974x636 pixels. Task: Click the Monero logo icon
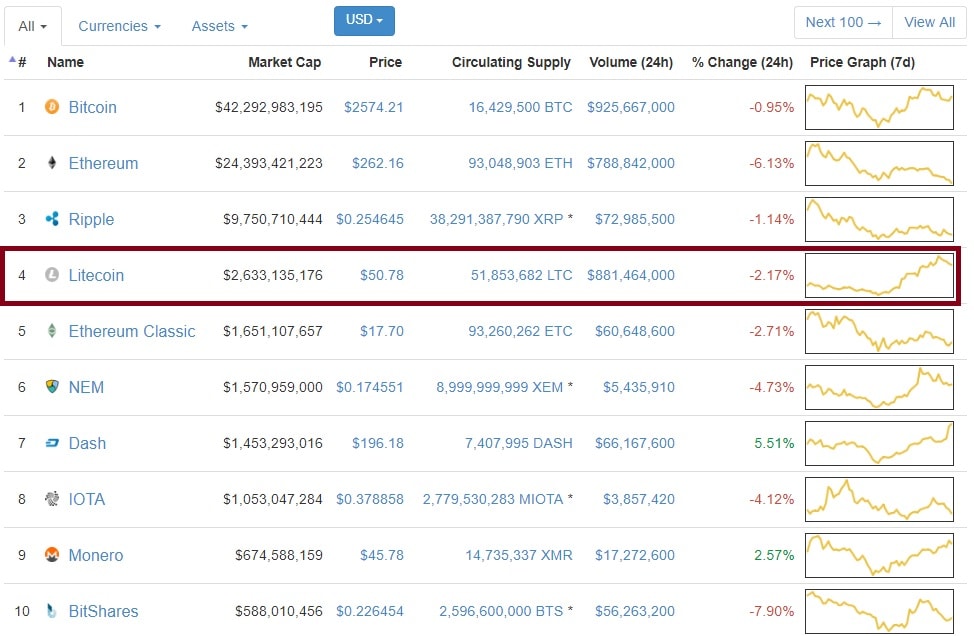pos(52,555)
